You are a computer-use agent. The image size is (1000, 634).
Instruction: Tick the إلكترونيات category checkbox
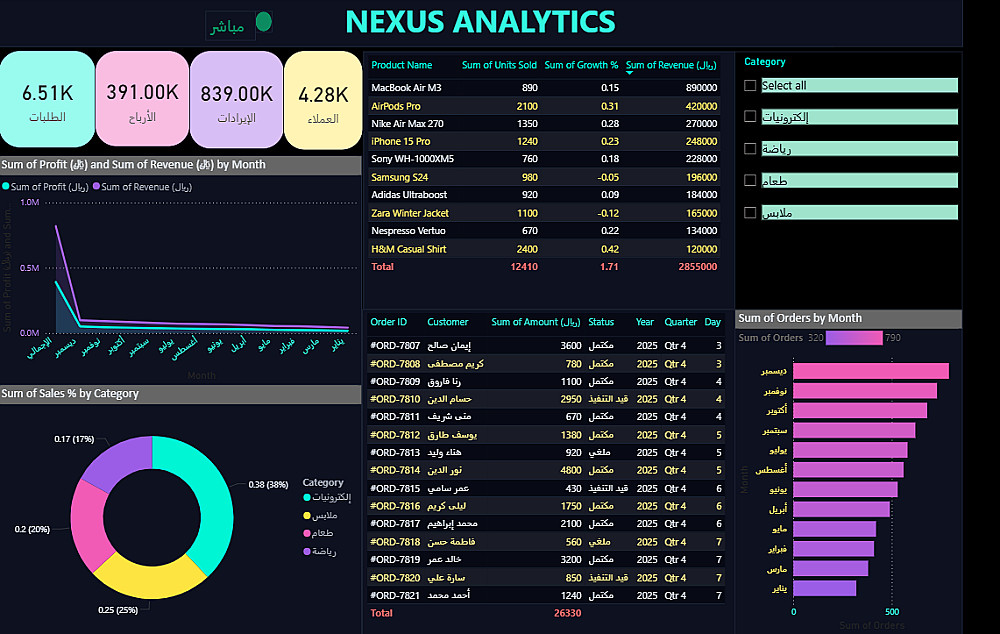tap(750, 116)
